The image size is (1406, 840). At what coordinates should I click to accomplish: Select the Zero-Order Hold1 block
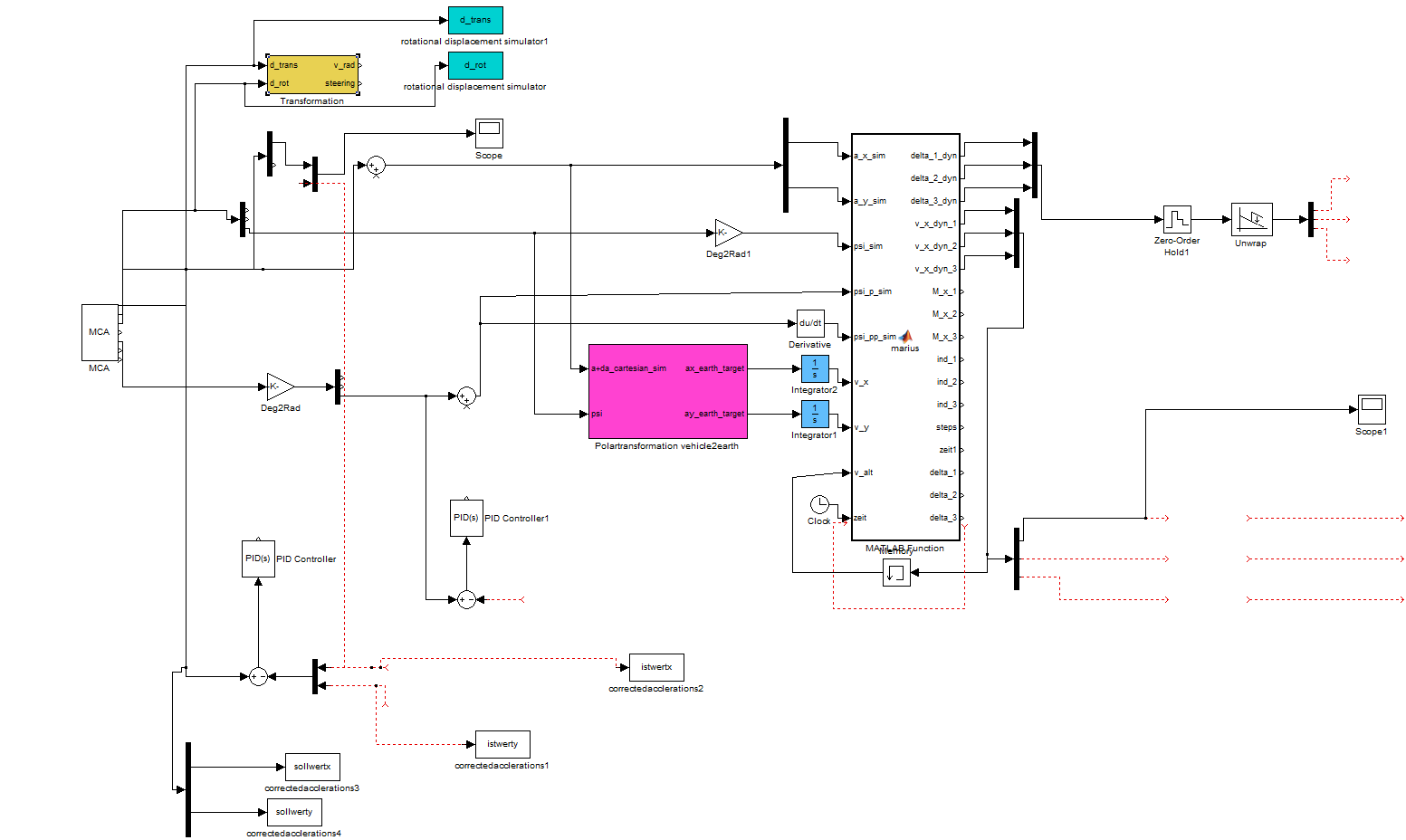point(1177,219)
